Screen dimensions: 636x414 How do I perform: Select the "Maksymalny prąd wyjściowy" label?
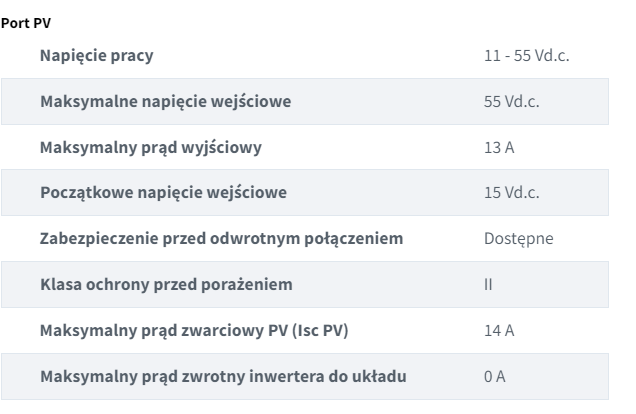[151, 147]
